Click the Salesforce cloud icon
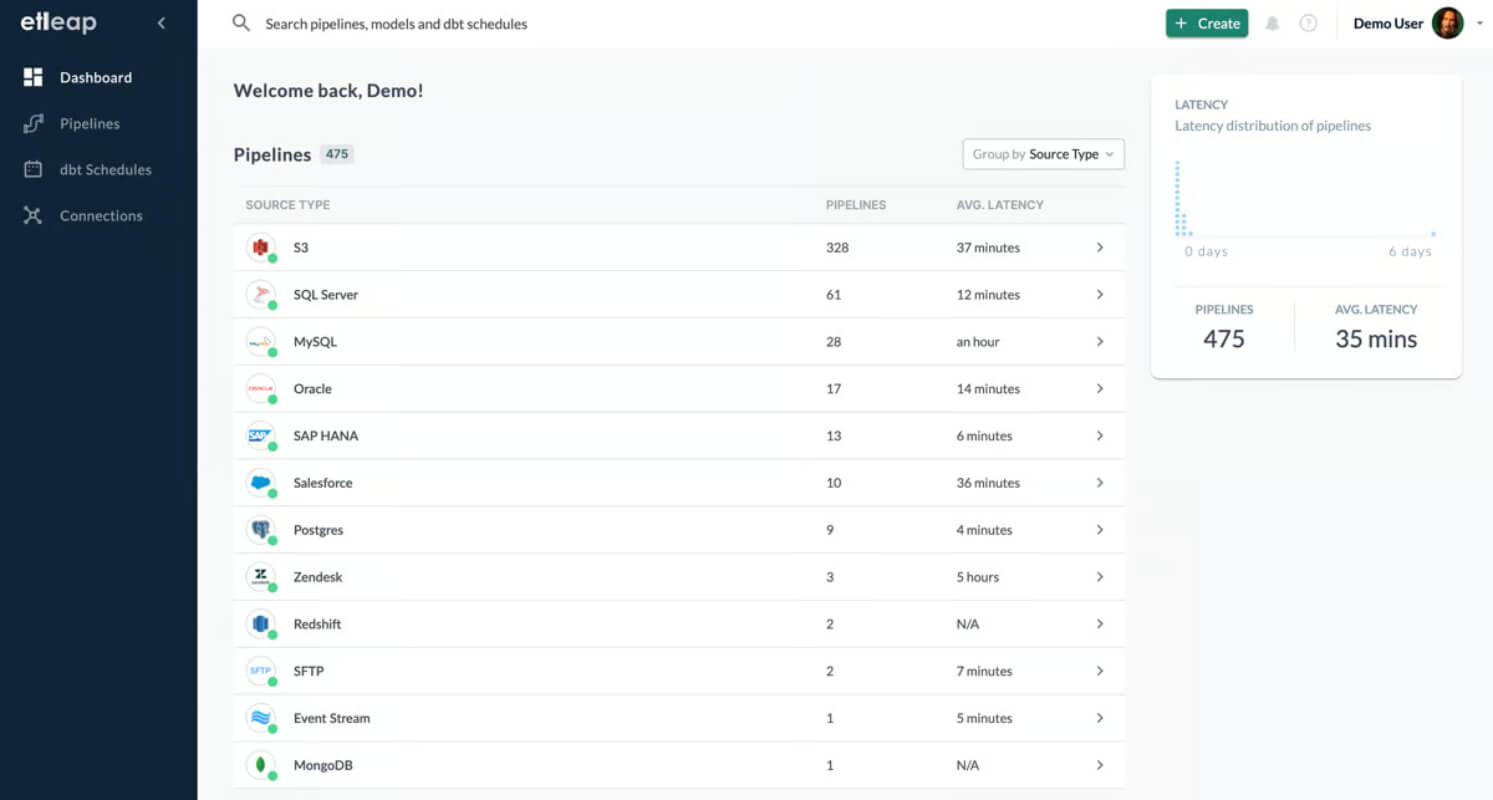The width and height of the screenshot is (1493, 800). 261,482
